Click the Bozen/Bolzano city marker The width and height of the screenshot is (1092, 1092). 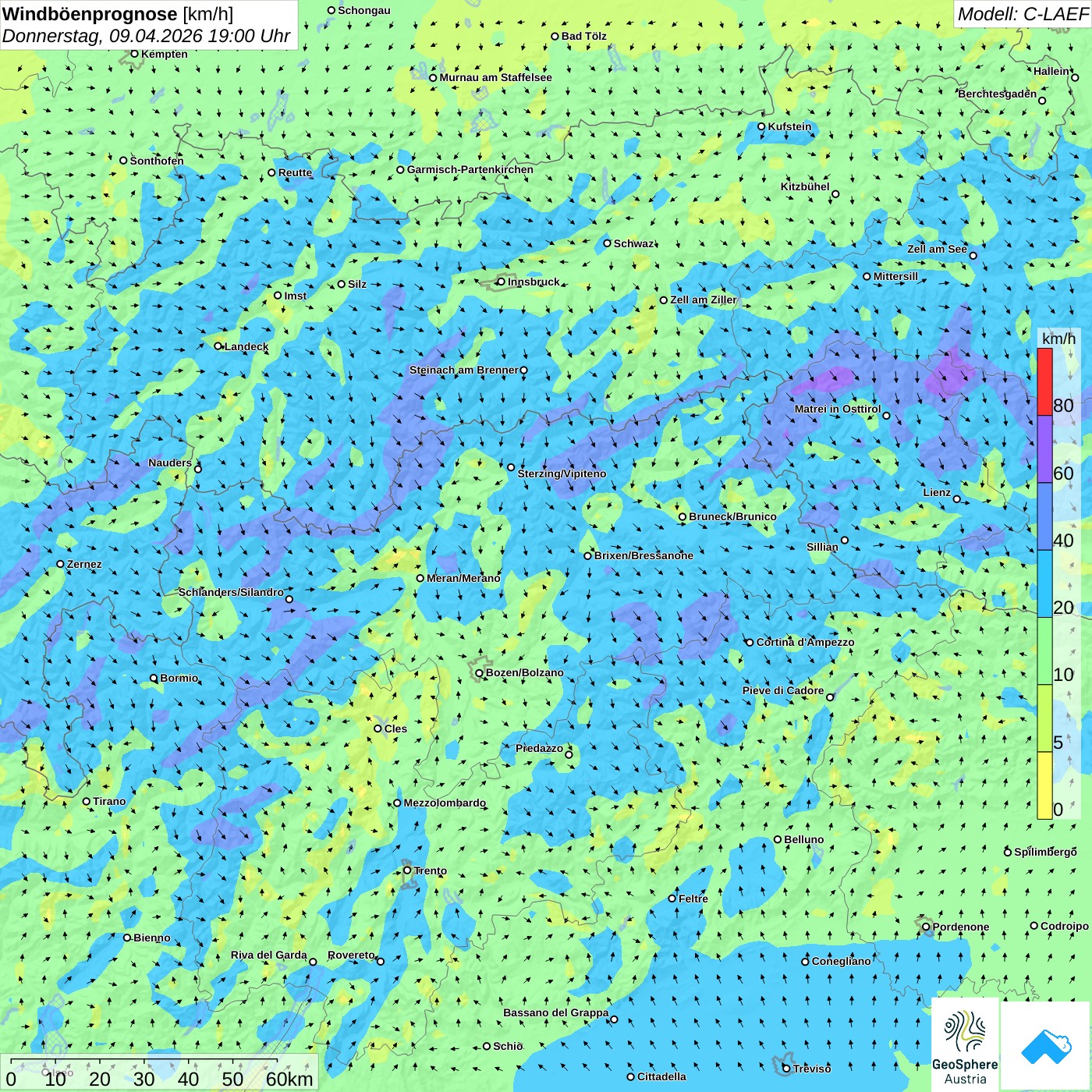(x=480, y=672)
